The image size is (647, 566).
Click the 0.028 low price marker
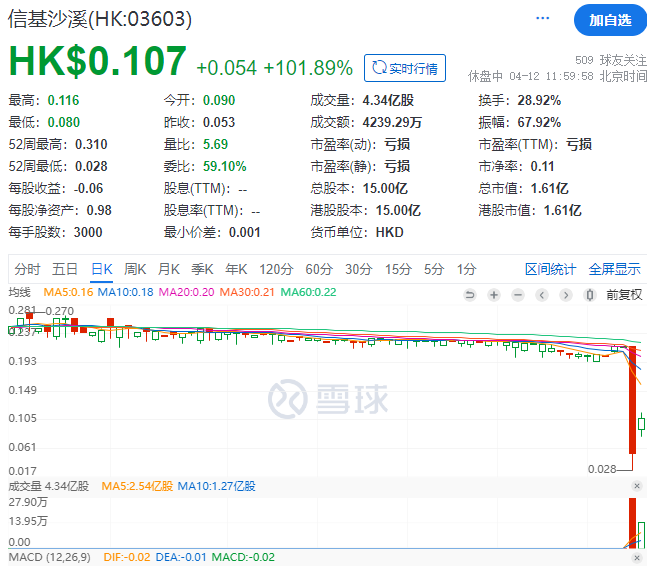tap(602, 469)
